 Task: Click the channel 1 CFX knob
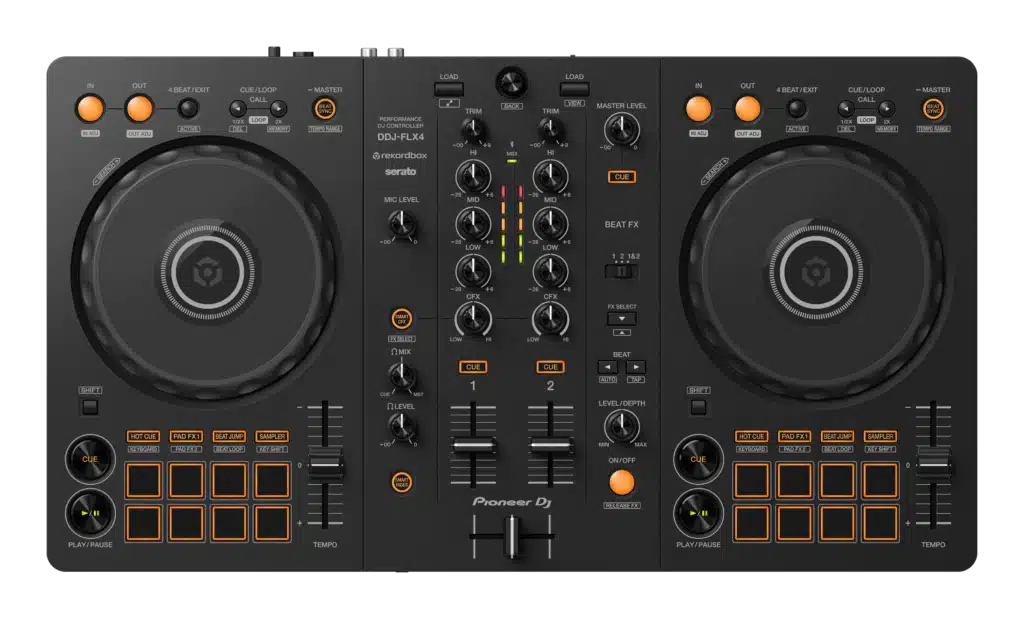[x=473, y=319]
